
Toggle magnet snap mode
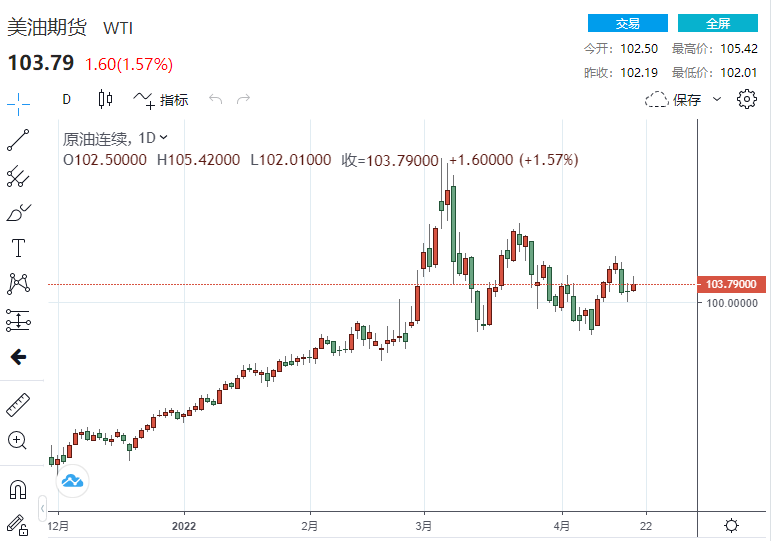(18, 489)
